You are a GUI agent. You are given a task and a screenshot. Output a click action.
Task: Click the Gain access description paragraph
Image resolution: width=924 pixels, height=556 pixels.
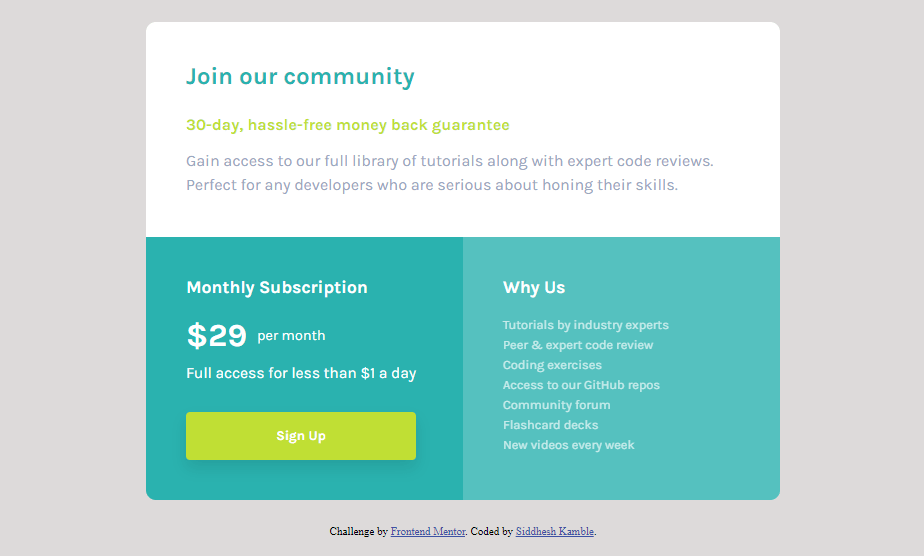[x=450, y=173]
